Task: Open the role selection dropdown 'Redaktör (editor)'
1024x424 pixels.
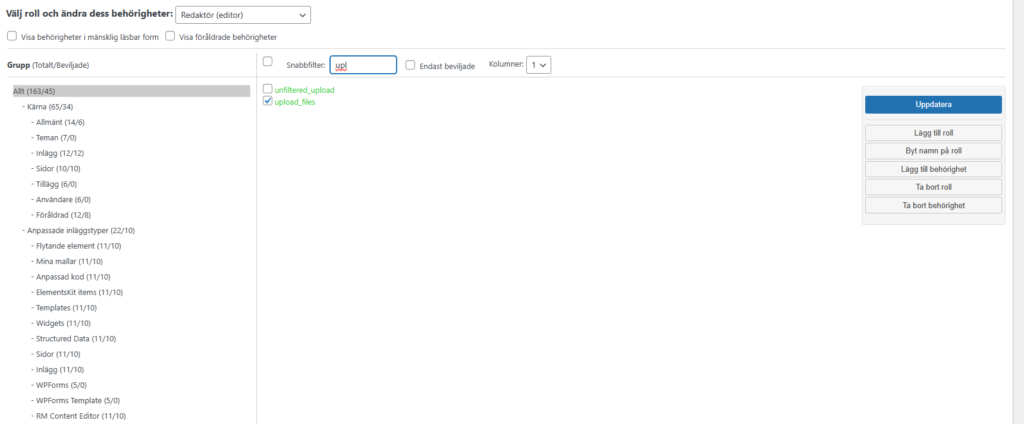Action: tap(242, 15)
